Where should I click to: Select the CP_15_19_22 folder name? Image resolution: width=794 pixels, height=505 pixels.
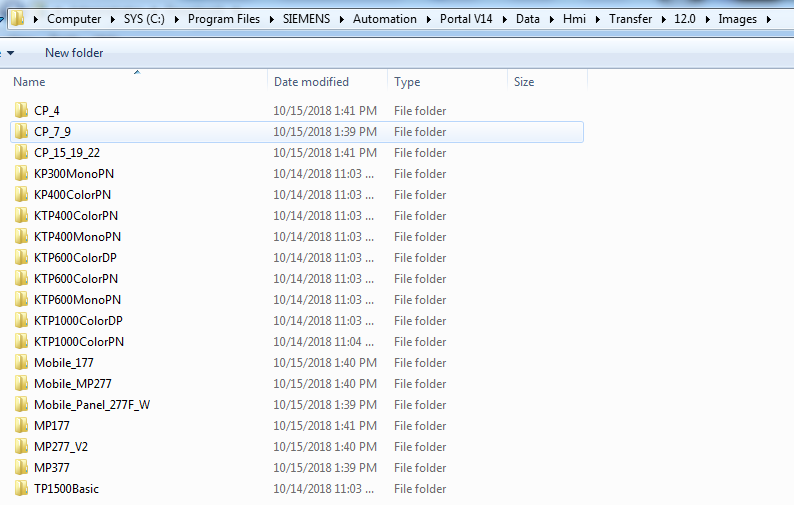click(67, 152)
